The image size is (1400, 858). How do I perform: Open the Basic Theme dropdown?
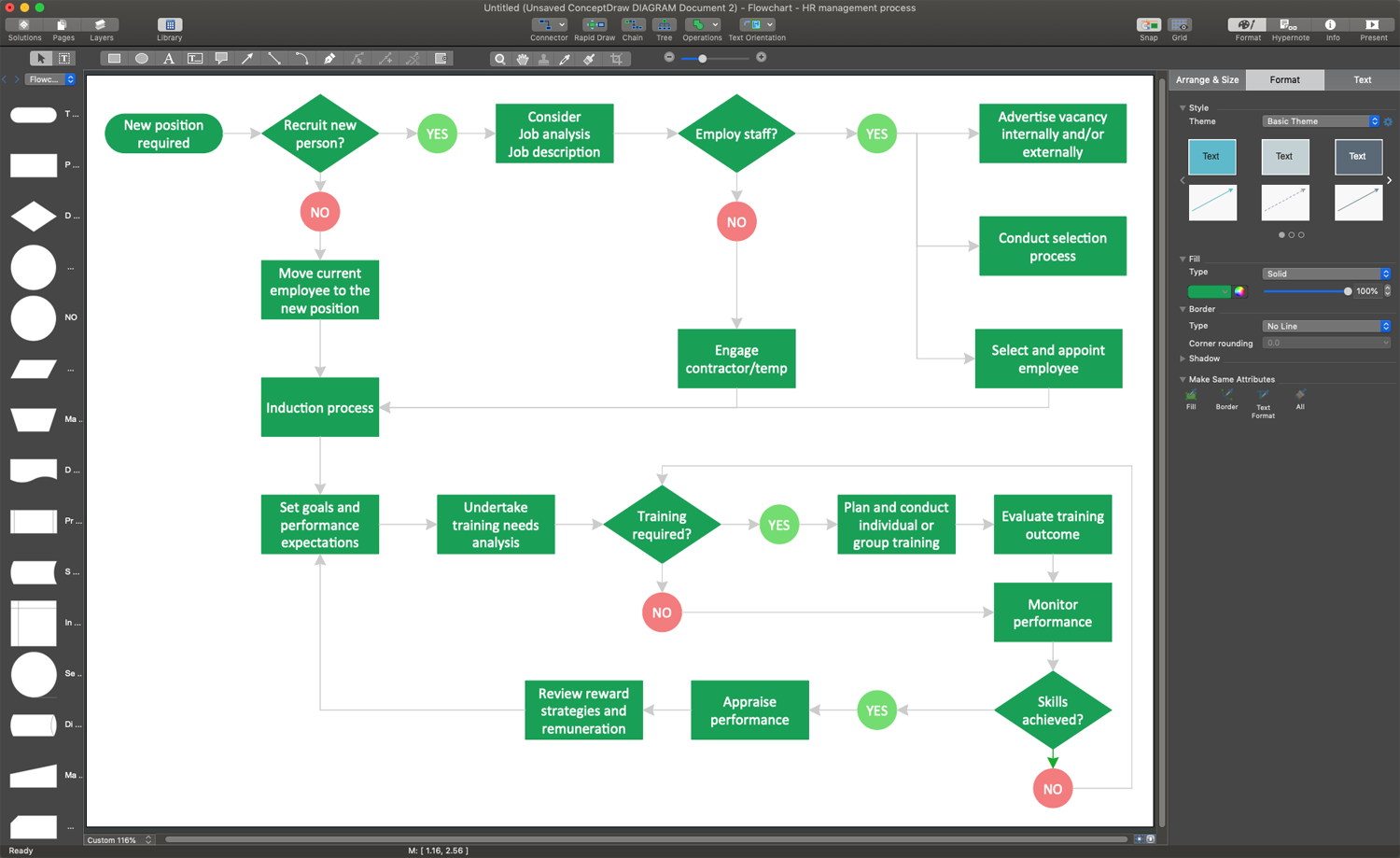(1321, 121)
